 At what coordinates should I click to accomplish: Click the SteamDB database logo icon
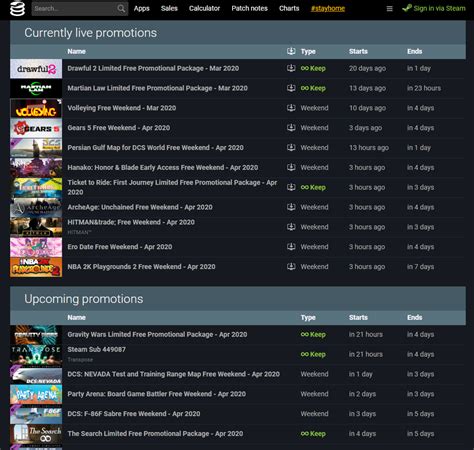pos(17,8)
